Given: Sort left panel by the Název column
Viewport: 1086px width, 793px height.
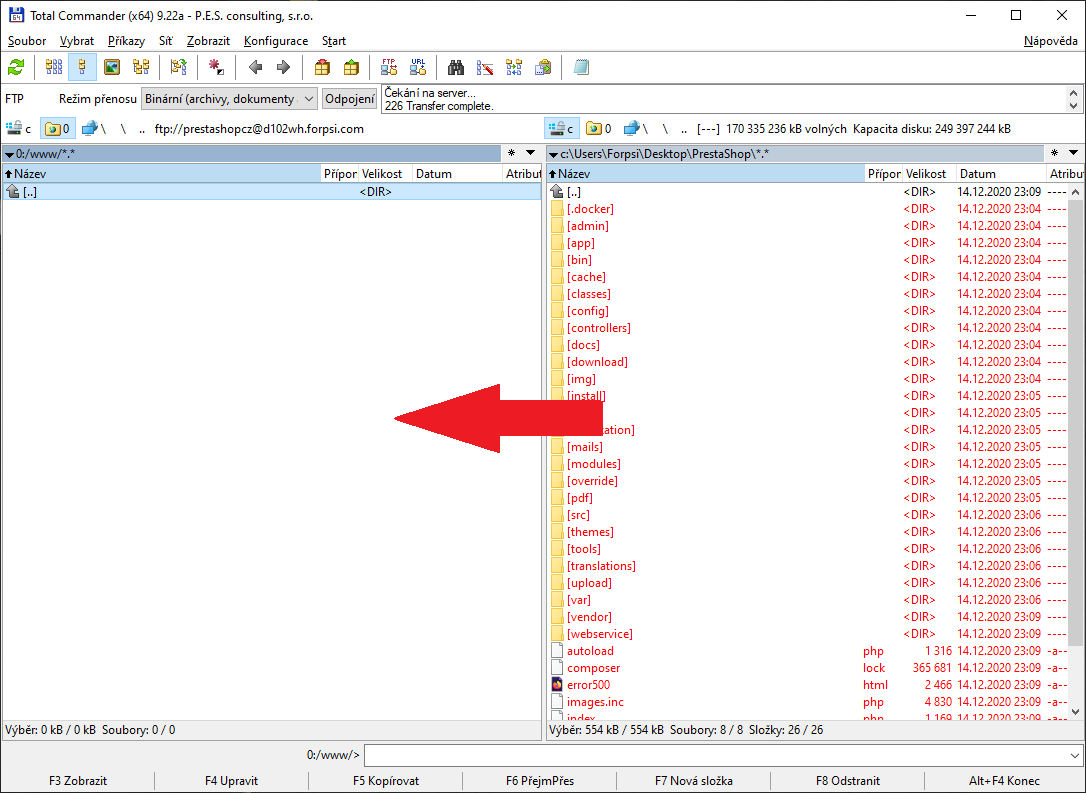Looking at the screenshot, I should click(x=162, y=174).
